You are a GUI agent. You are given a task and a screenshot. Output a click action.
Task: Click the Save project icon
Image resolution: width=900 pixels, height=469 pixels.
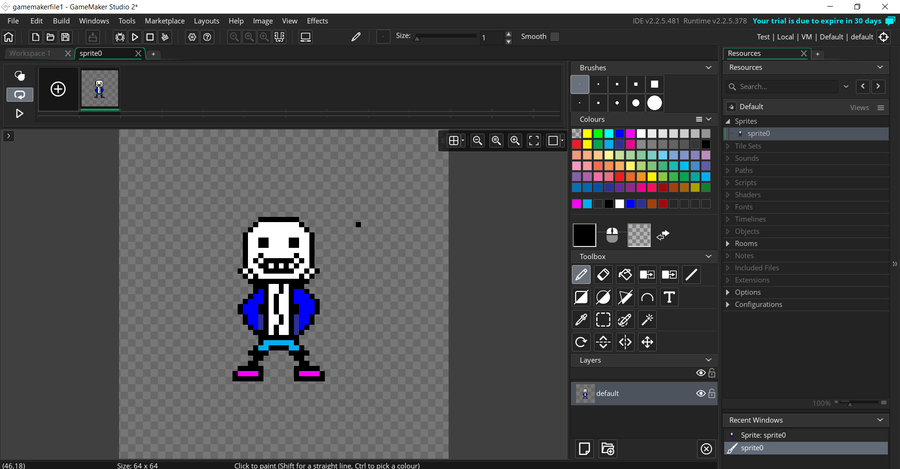coord(65,37)
